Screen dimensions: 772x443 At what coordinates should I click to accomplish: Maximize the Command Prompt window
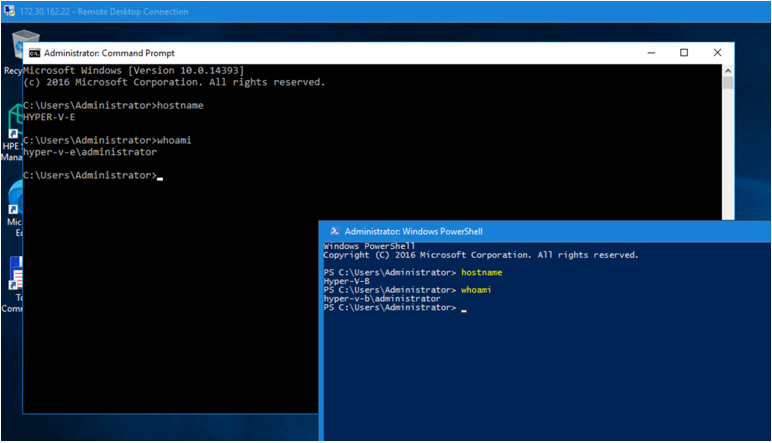[684, 53]
